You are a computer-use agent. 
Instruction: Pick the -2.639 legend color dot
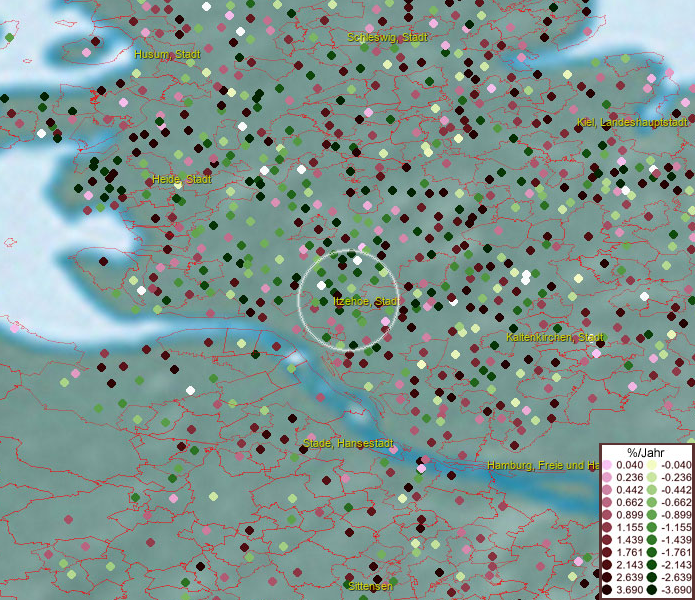tap(652, 577)
